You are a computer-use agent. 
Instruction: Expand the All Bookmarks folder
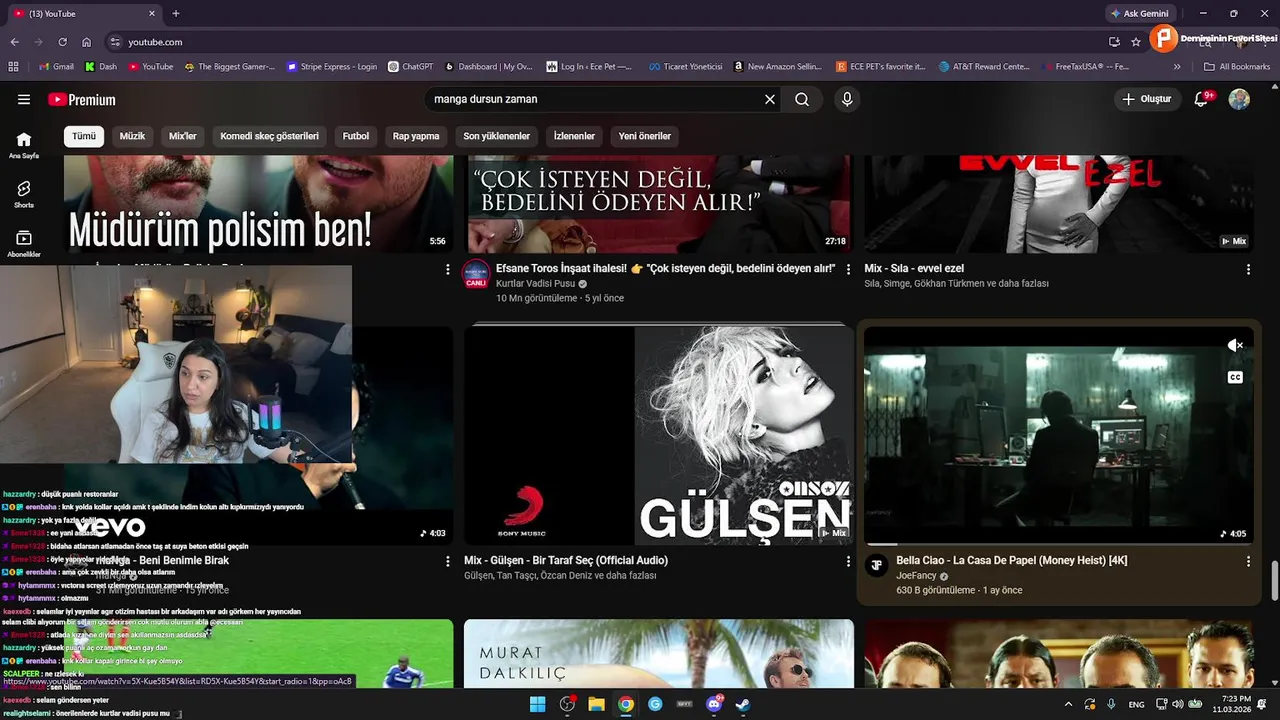point(1237,67)
